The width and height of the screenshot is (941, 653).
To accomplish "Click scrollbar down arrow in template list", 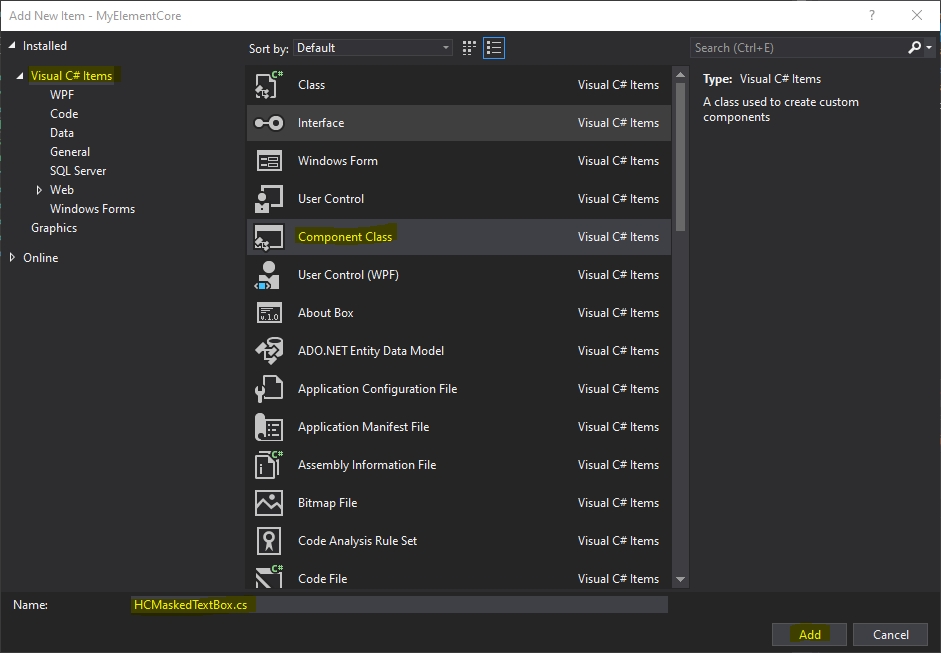I will [681, 578].
